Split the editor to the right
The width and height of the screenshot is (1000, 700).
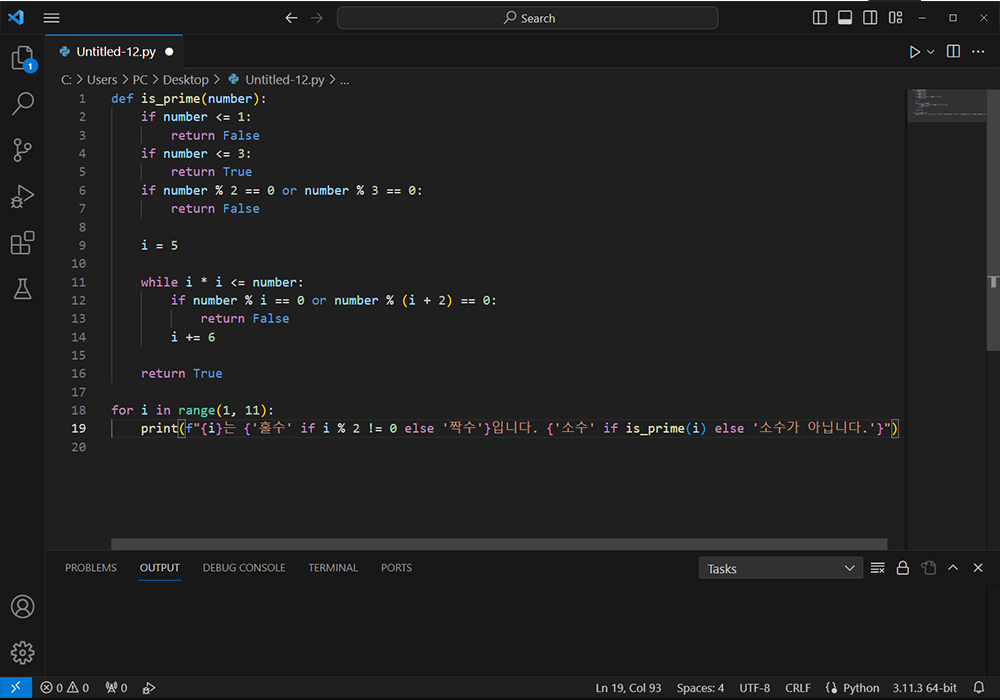point(953,51)
